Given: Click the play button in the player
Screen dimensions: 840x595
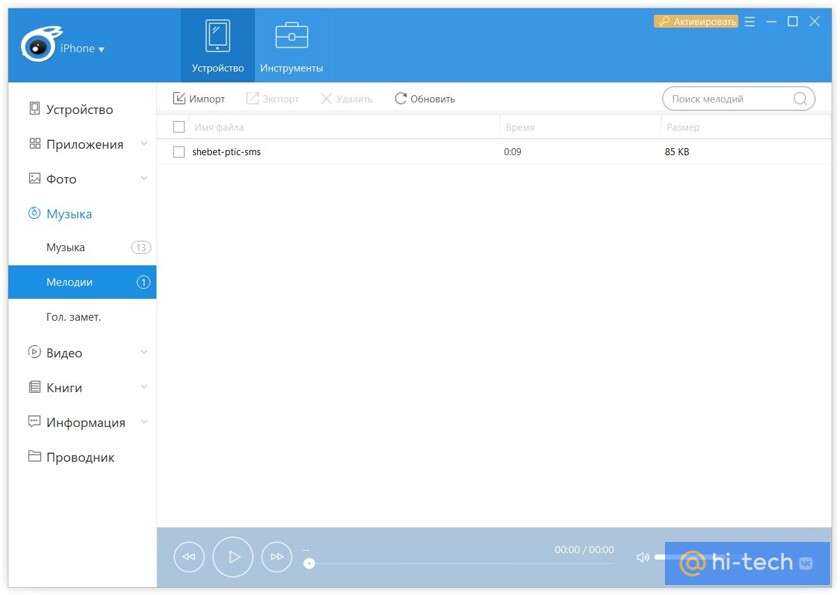Looking at the screenshot, I should (x=233, y=557).
